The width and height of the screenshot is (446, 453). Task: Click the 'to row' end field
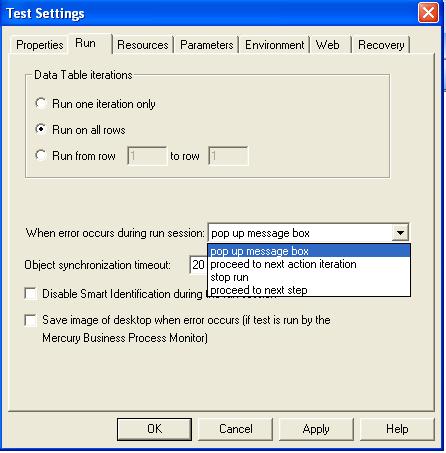pyautogui.click(x=228, y=156)
